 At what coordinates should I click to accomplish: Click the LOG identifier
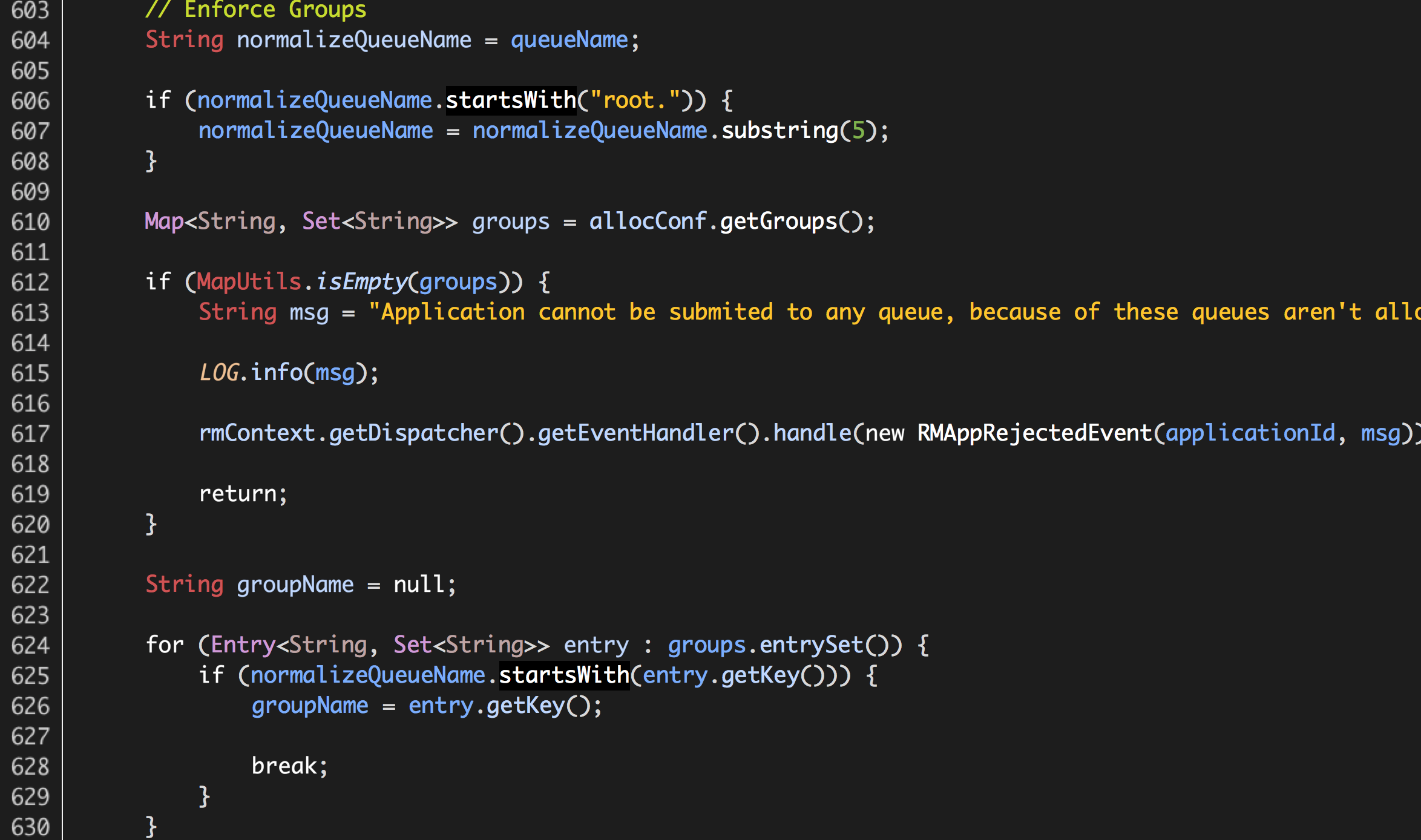(x=219, y=373)
